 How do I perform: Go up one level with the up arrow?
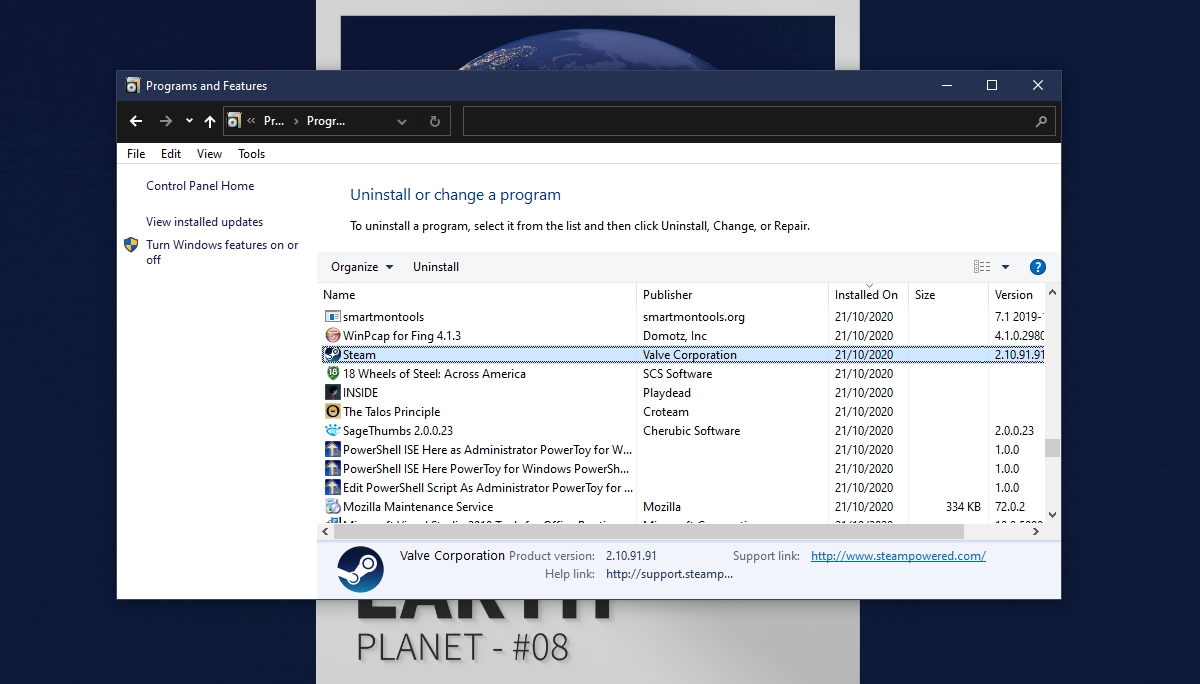tap(210, 121)
